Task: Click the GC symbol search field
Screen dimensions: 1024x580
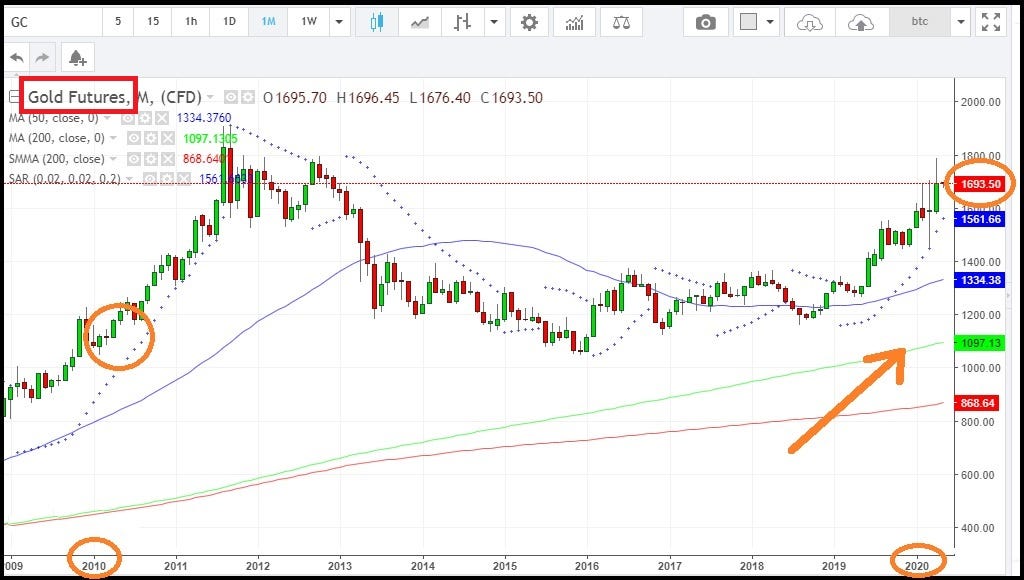Action: point(52,22)
